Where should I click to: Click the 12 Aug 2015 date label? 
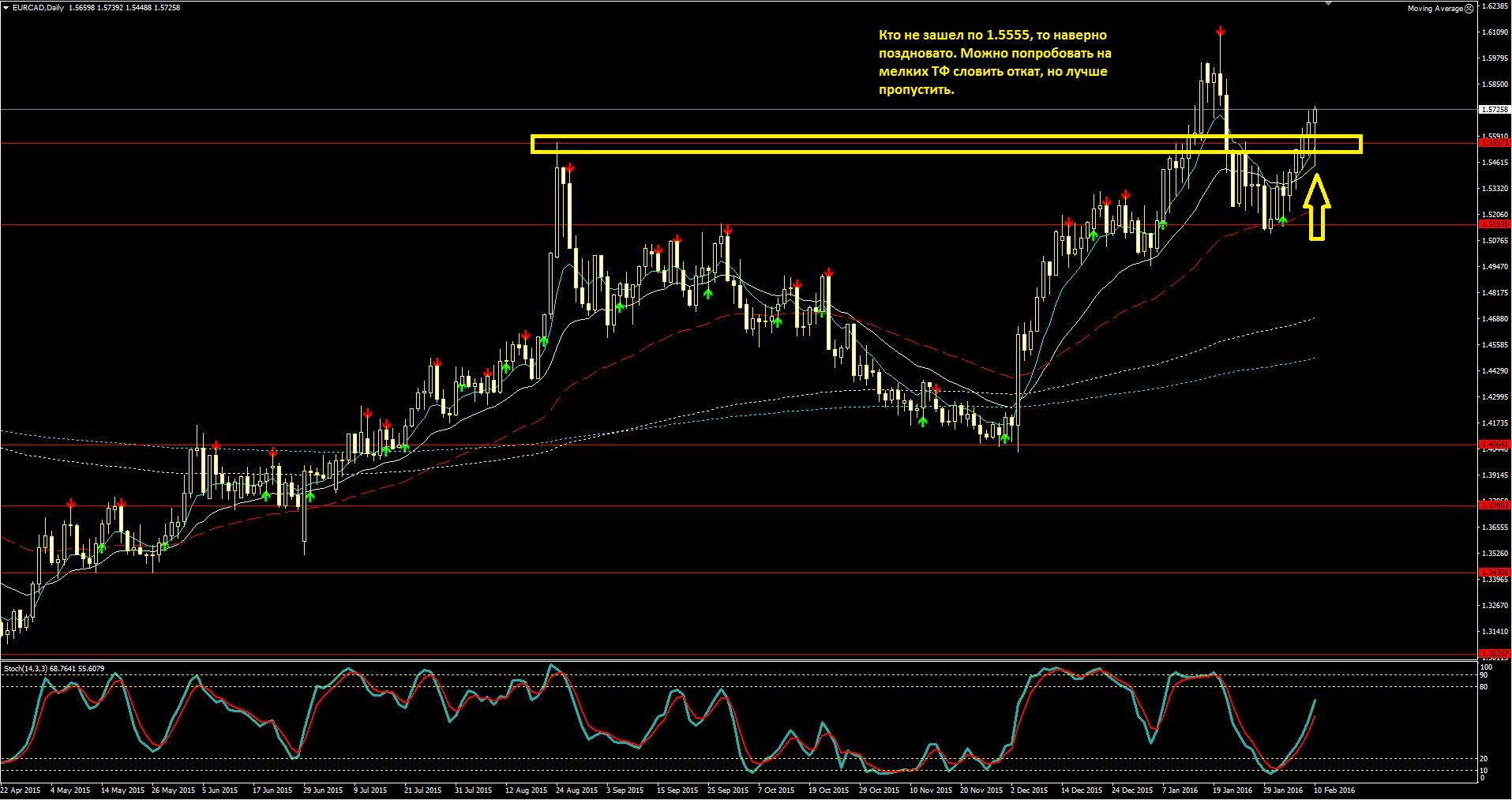526,790
